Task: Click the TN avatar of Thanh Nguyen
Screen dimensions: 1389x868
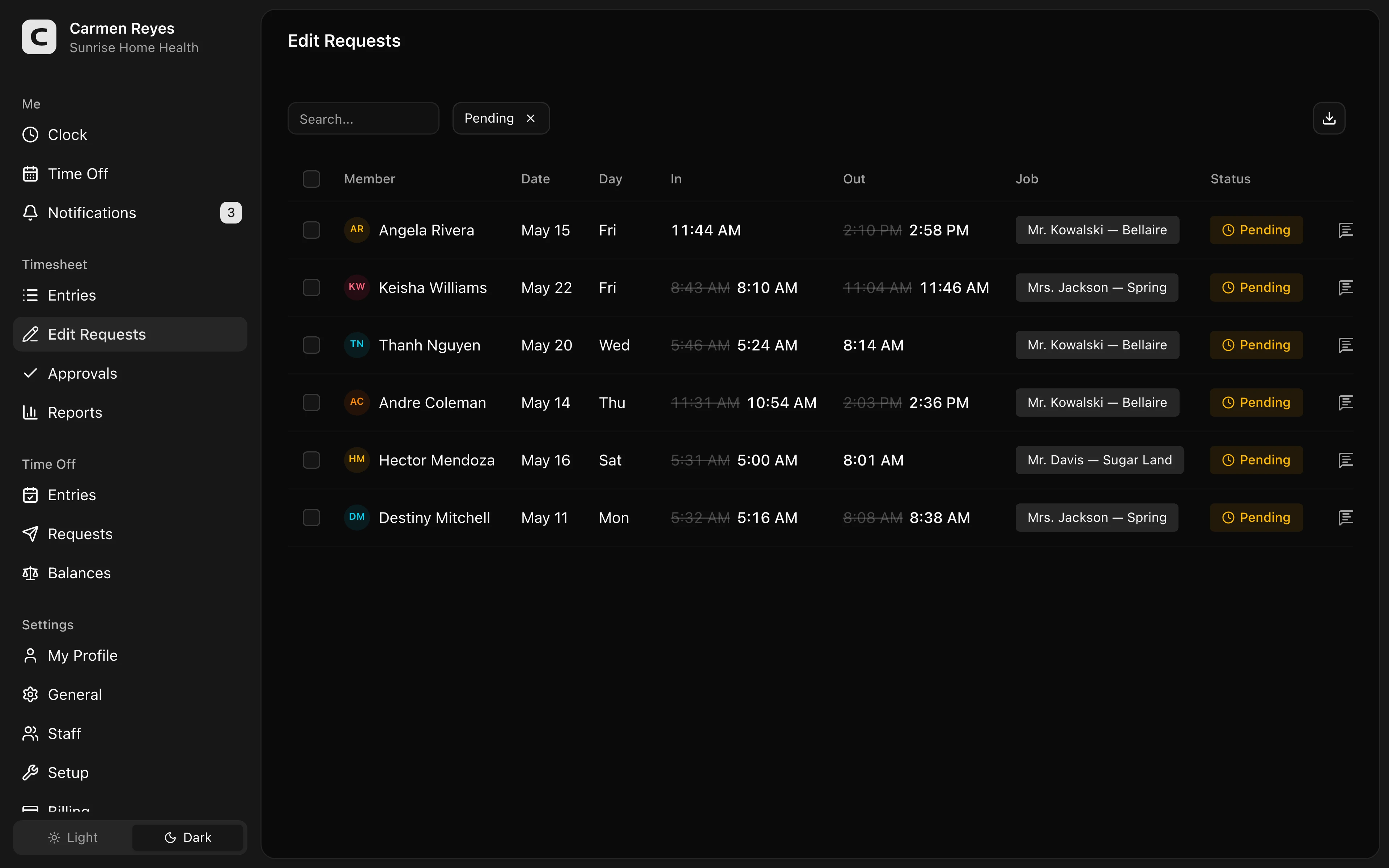Action: 356,344
